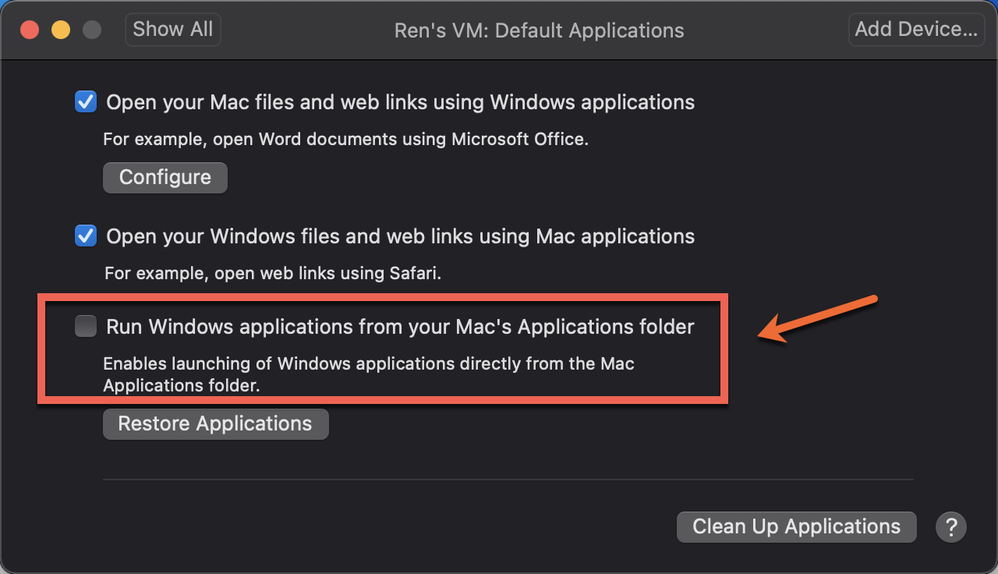
Task: Close the Default Applications window
Action: click(29, 30)
